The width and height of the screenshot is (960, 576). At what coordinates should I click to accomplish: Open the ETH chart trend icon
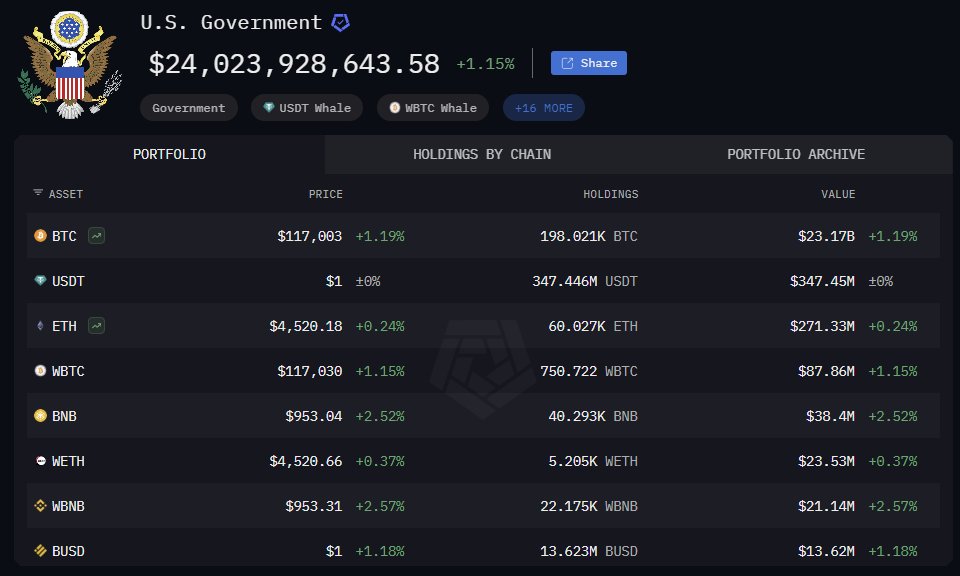click(x=96, y=326)
